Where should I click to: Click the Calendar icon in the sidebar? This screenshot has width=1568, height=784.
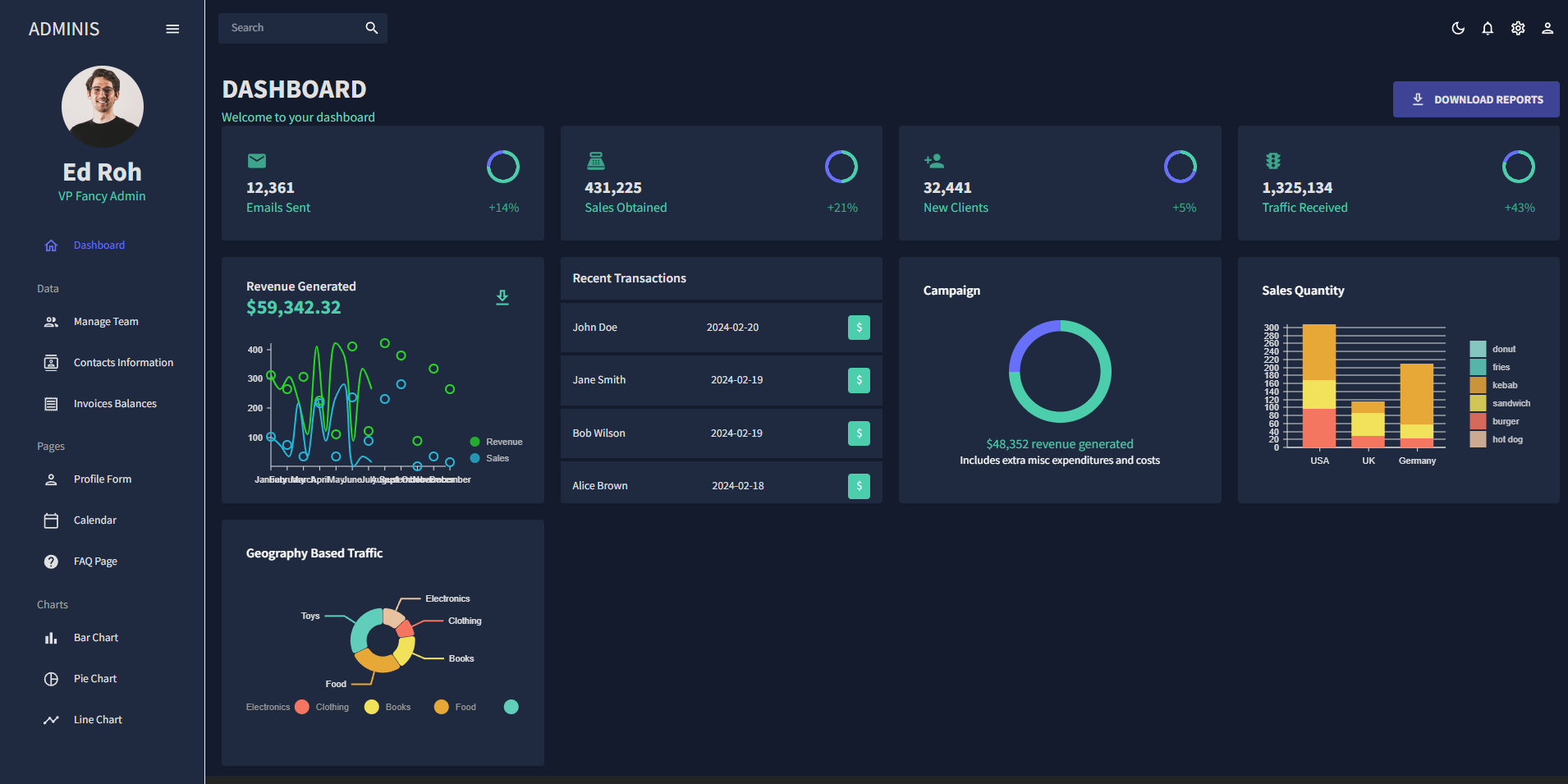[51, 520]
